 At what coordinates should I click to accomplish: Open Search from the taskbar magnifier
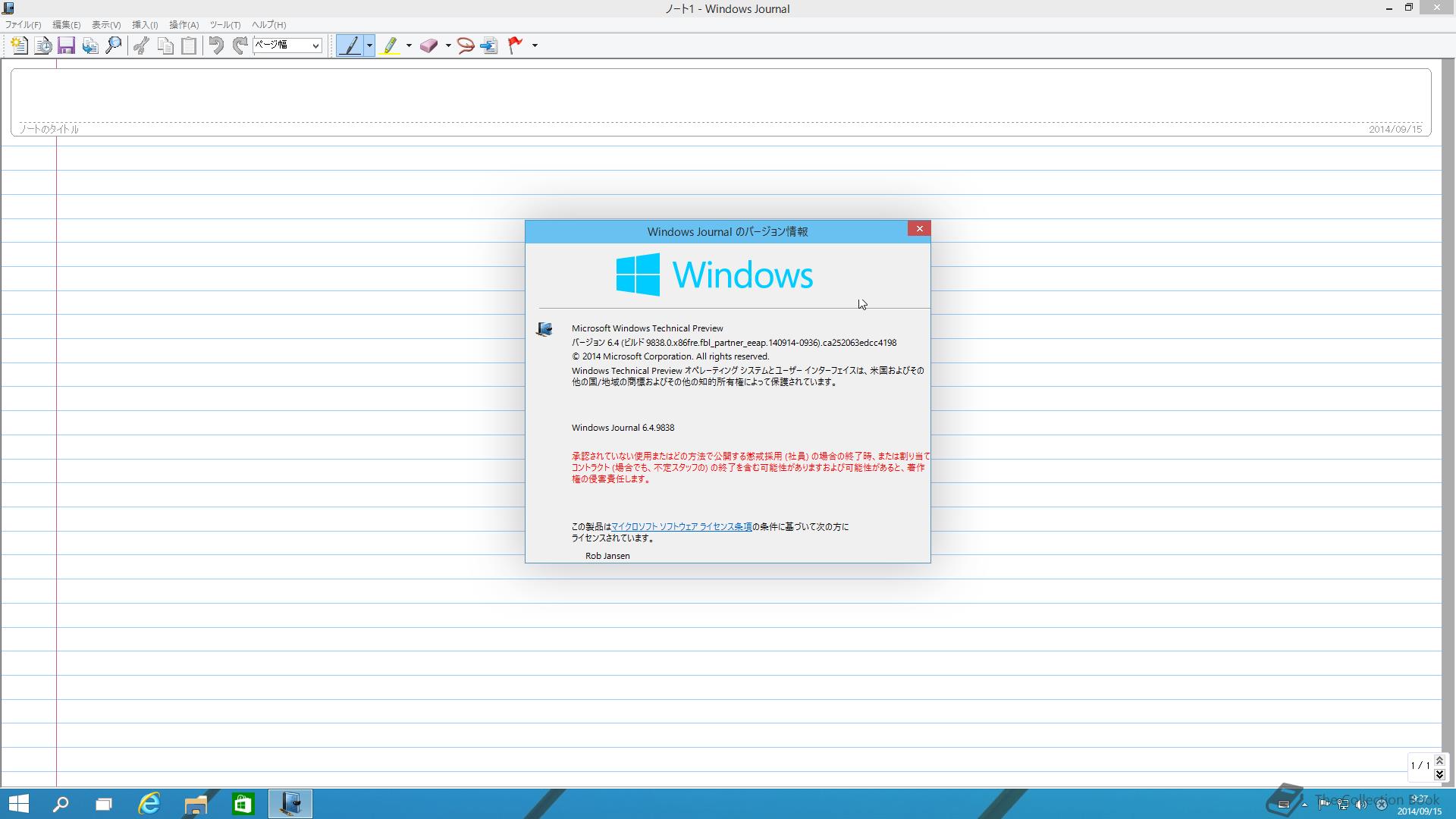(61, 804)
